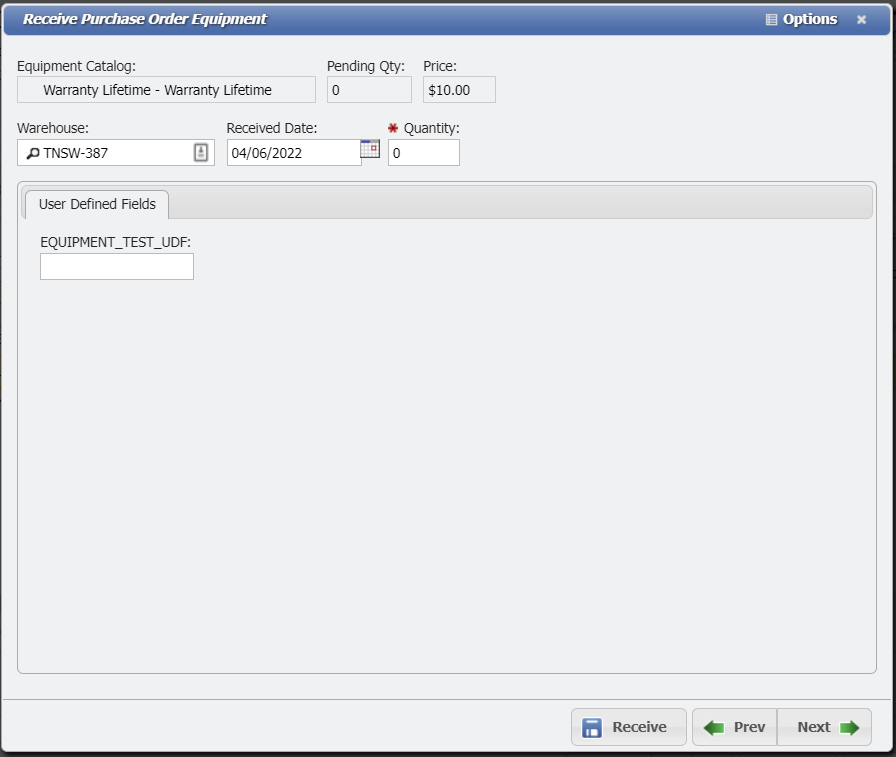Open the calendar picker for Received Date
The height and width of the screenshot is (757, 896).
pyautogui.click(x=369, y=147)
